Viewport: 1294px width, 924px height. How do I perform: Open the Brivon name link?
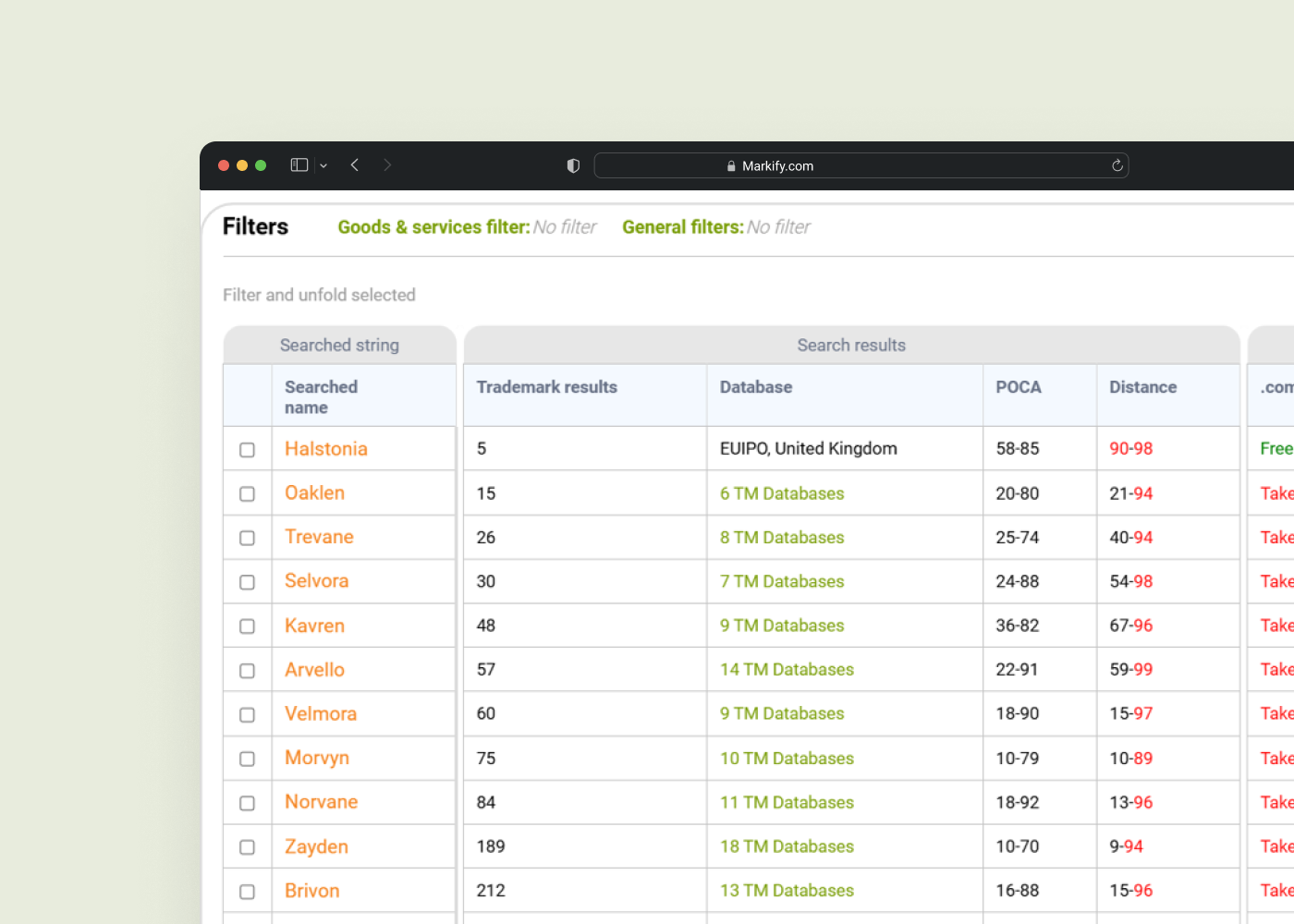click(x=312, y=891)
